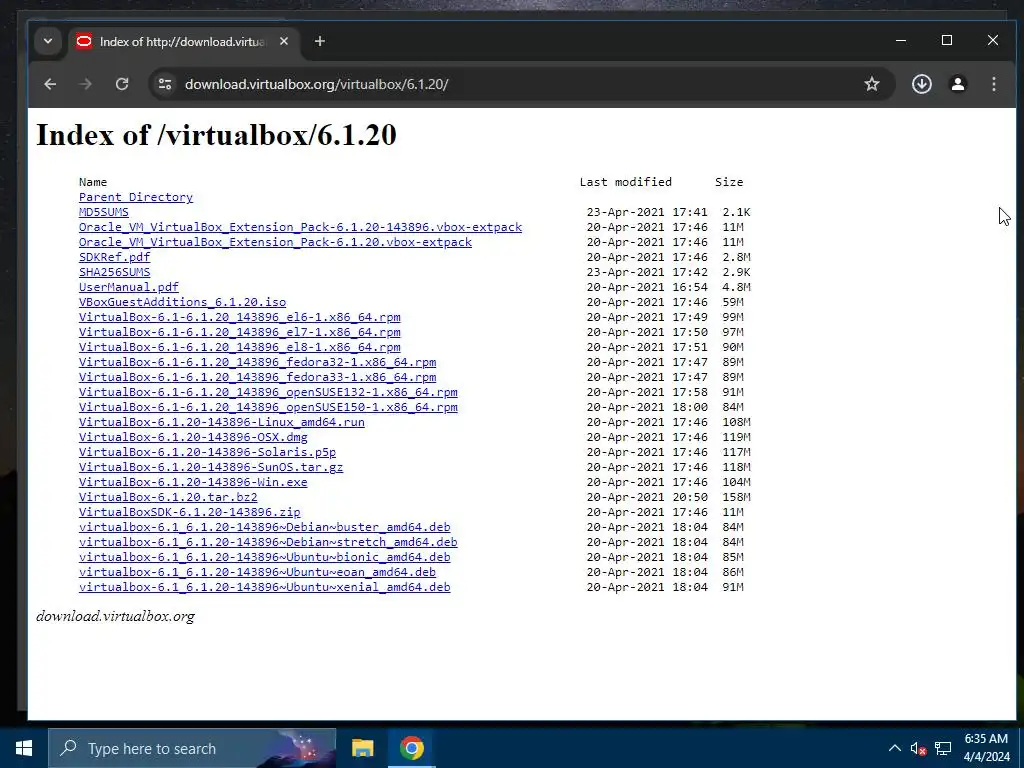The height and width of the screenshot is (768, 1024).
Task: Download the fedora33-1.x86_64.rpm package
Action: click(257, 377)
